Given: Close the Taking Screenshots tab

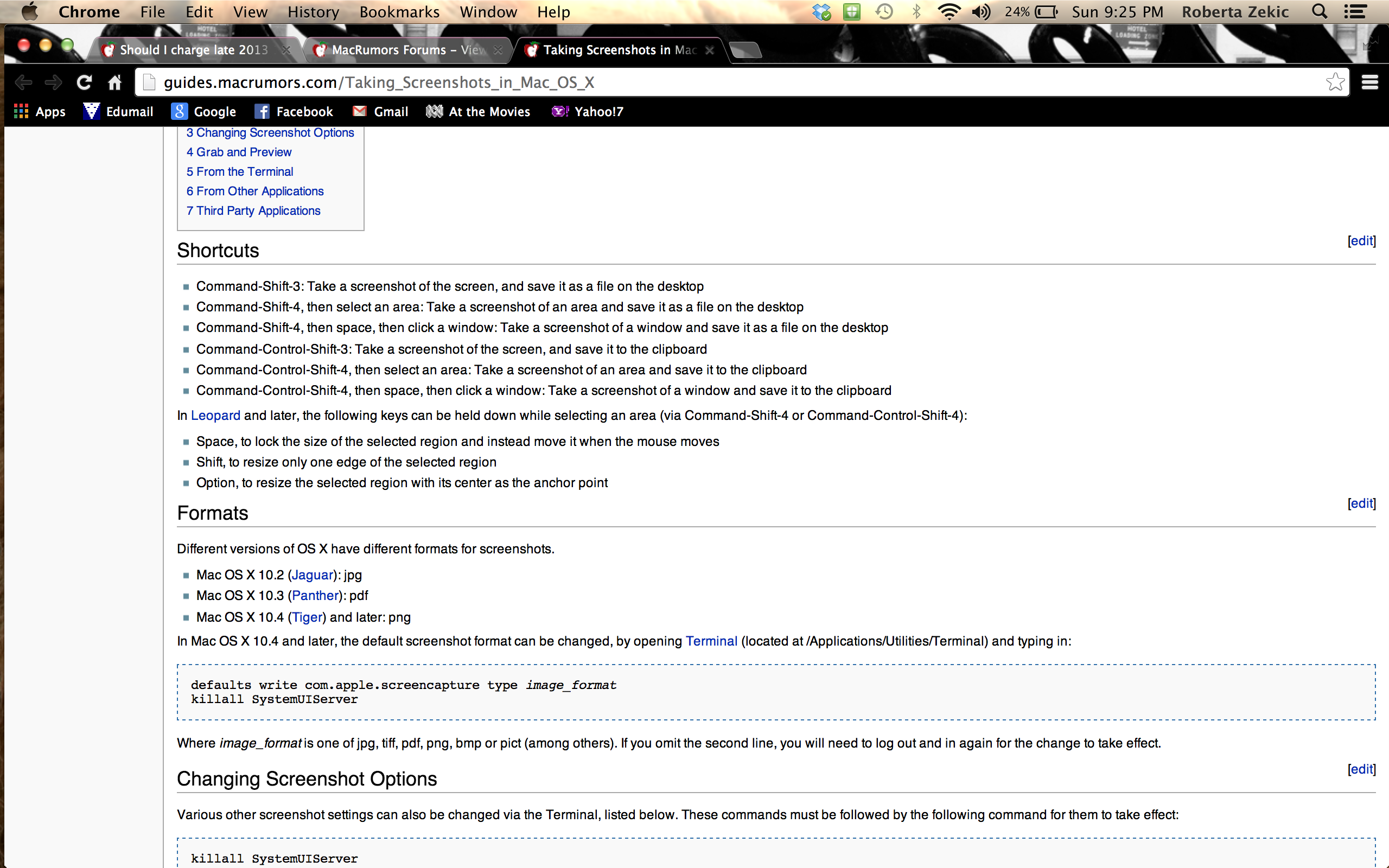Looking at the screenshot, I should coord(710,50).
